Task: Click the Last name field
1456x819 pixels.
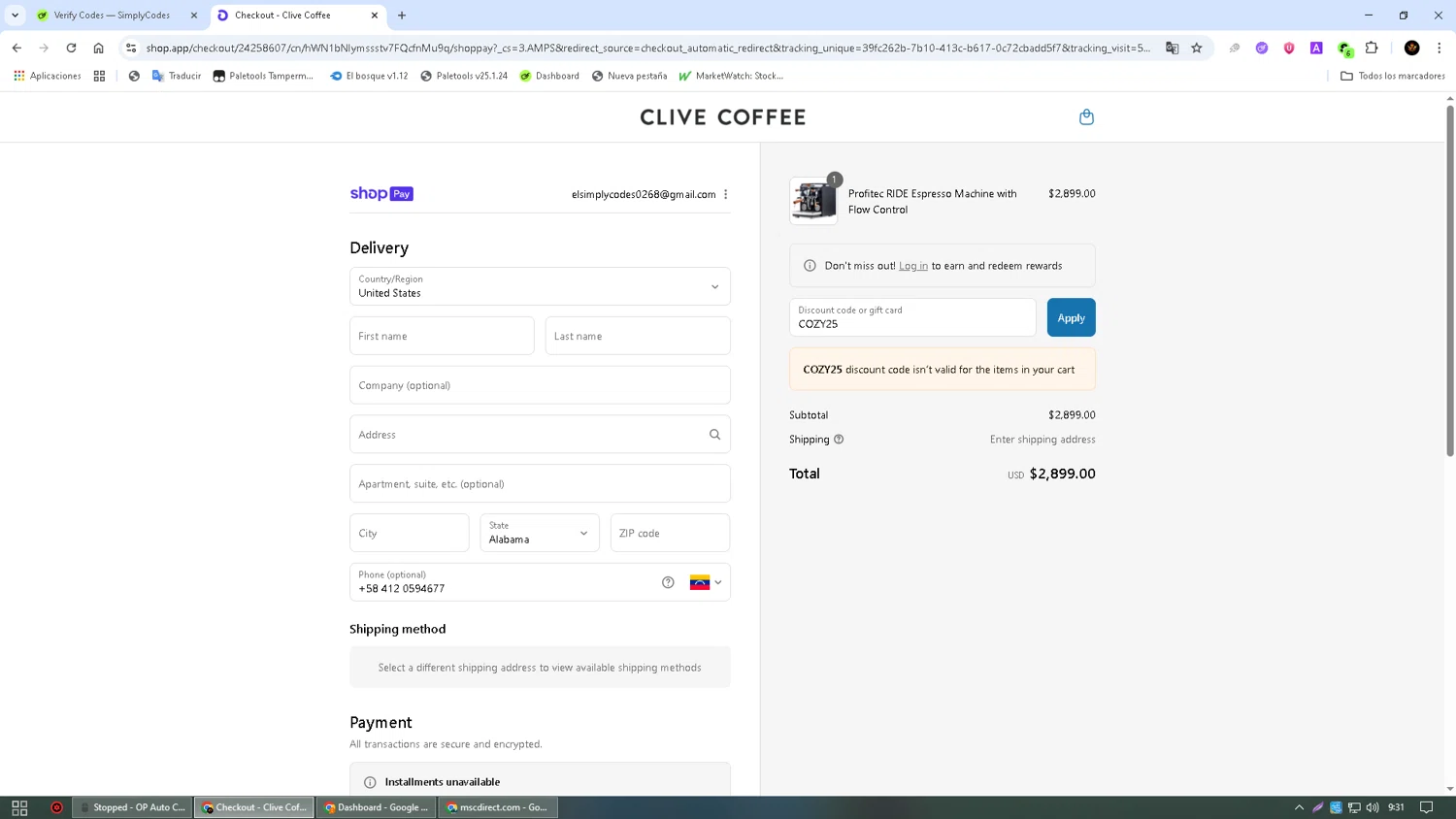Action: 638,336
